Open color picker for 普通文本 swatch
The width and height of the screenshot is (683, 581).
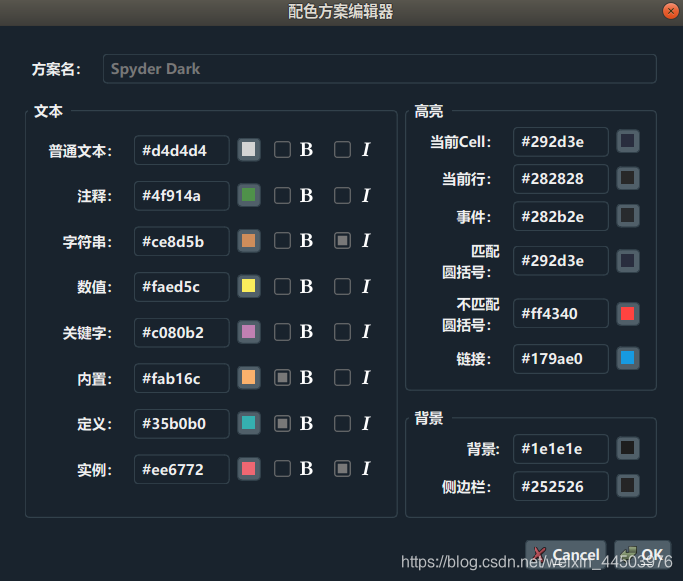coord(249,149)
